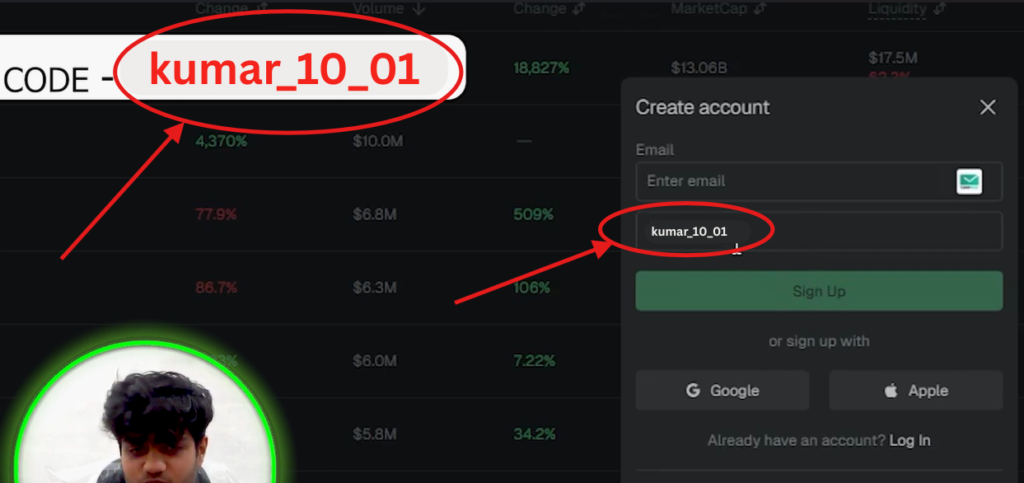Viewport: 1024px width, 483px height.
Task: Click the 34.2% change value
Action: click(535, 433)
